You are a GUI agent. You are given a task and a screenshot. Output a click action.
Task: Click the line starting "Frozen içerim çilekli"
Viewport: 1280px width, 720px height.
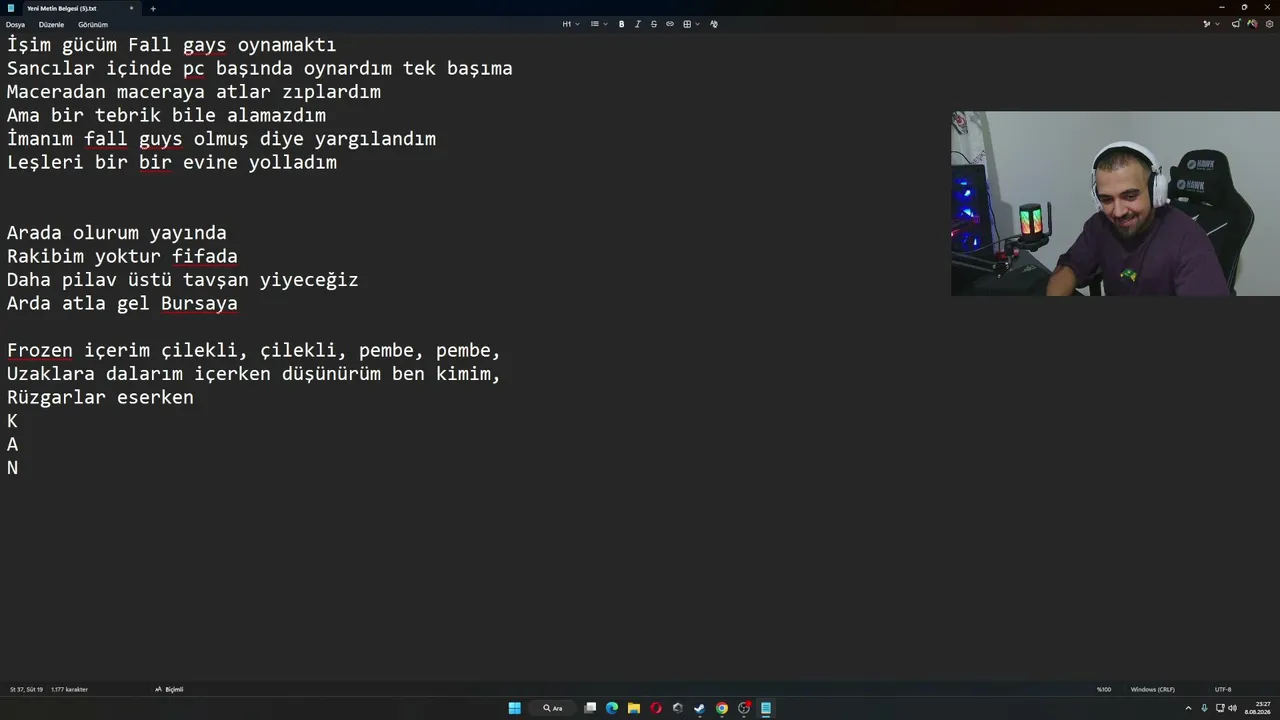click(254, 350)
